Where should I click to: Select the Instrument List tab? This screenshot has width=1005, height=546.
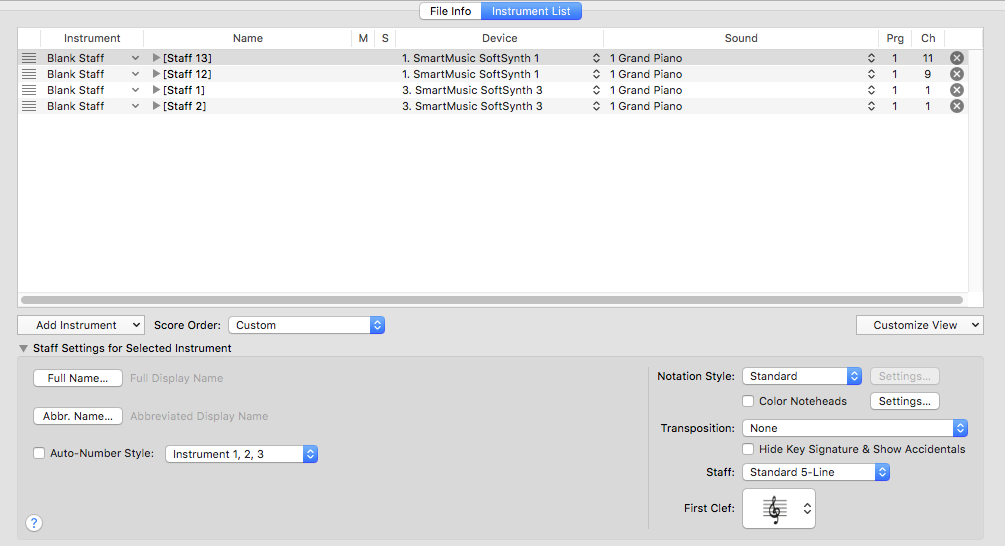pos(531,11)
